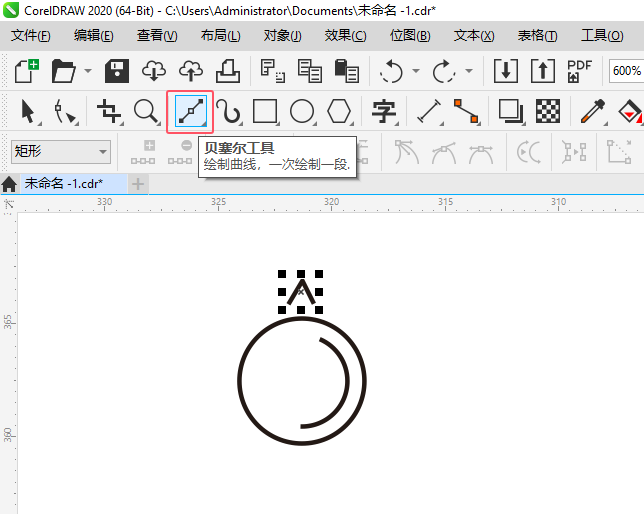
Task: Click the selected chevron shape center
Action: (x=301, y=292)
